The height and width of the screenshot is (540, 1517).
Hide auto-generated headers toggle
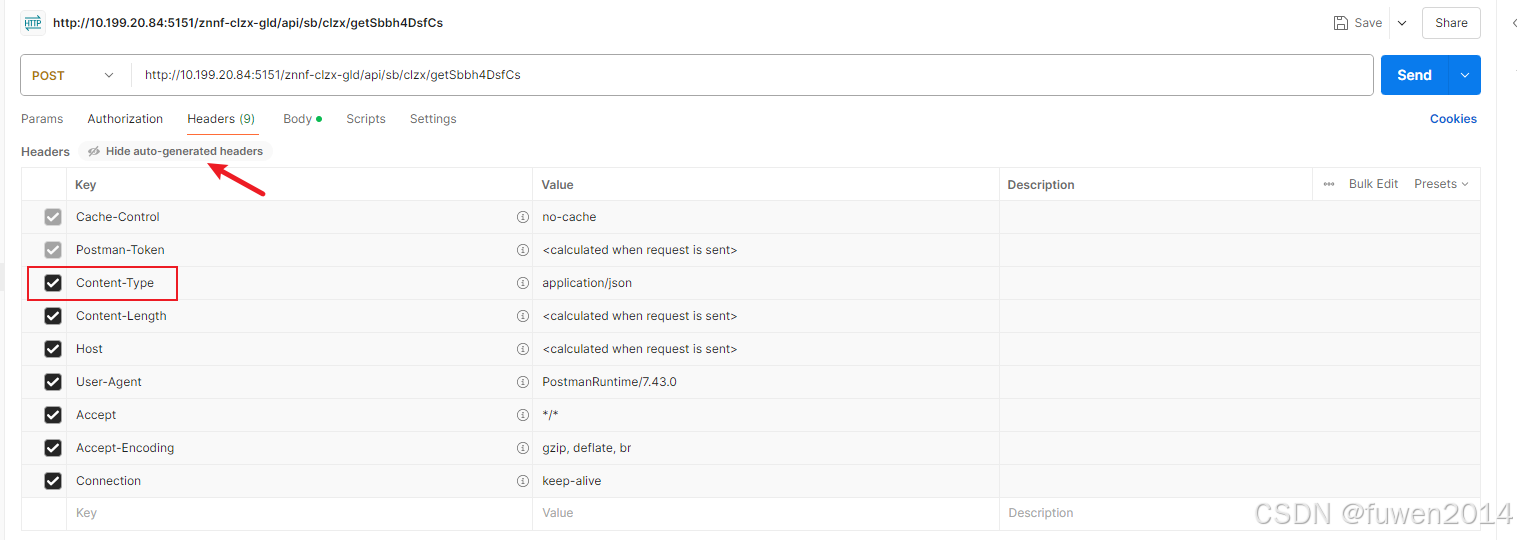click(x=175, y=152)
